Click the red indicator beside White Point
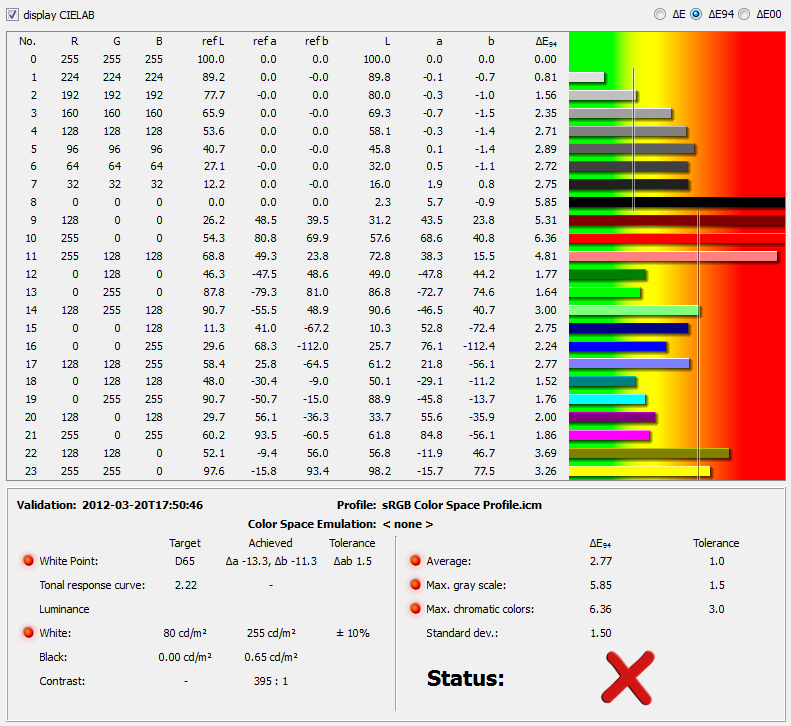The height and width of the screenshot is (726, 791). [x=29, y=561]
